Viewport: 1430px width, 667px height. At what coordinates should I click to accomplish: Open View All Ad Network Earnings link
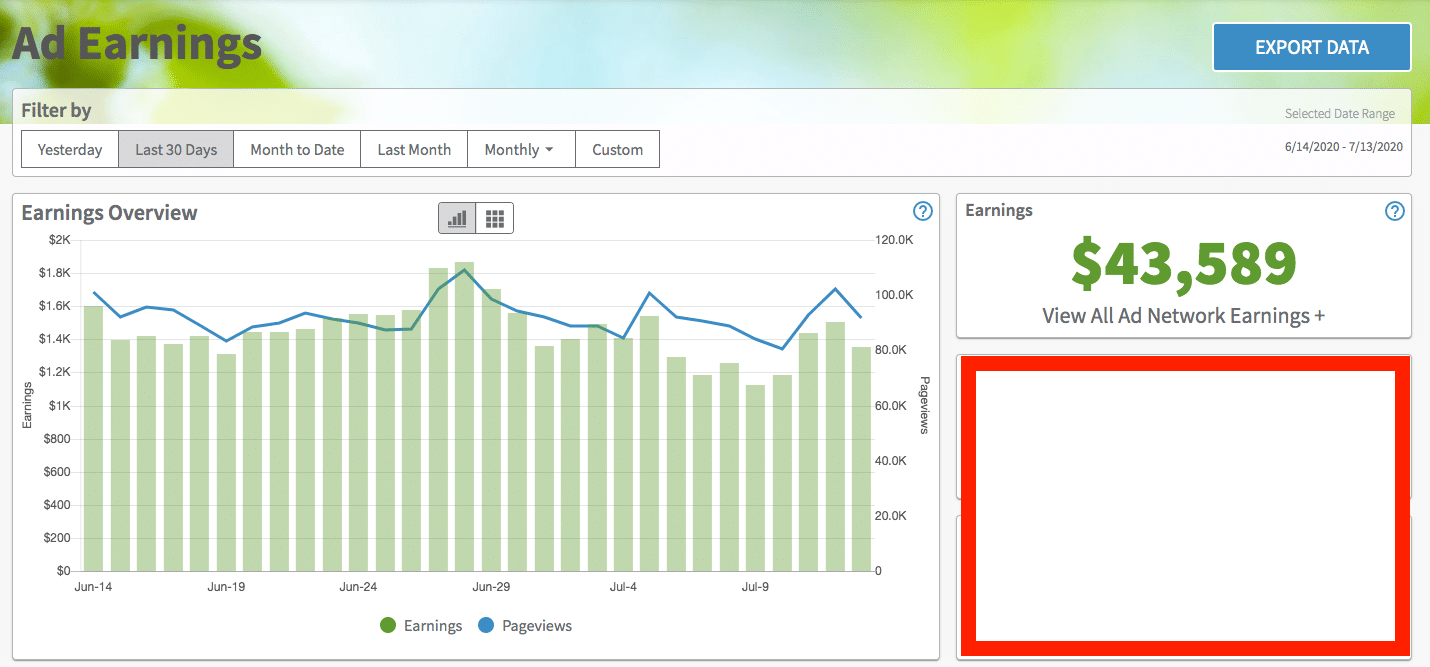coord(1184,316)
